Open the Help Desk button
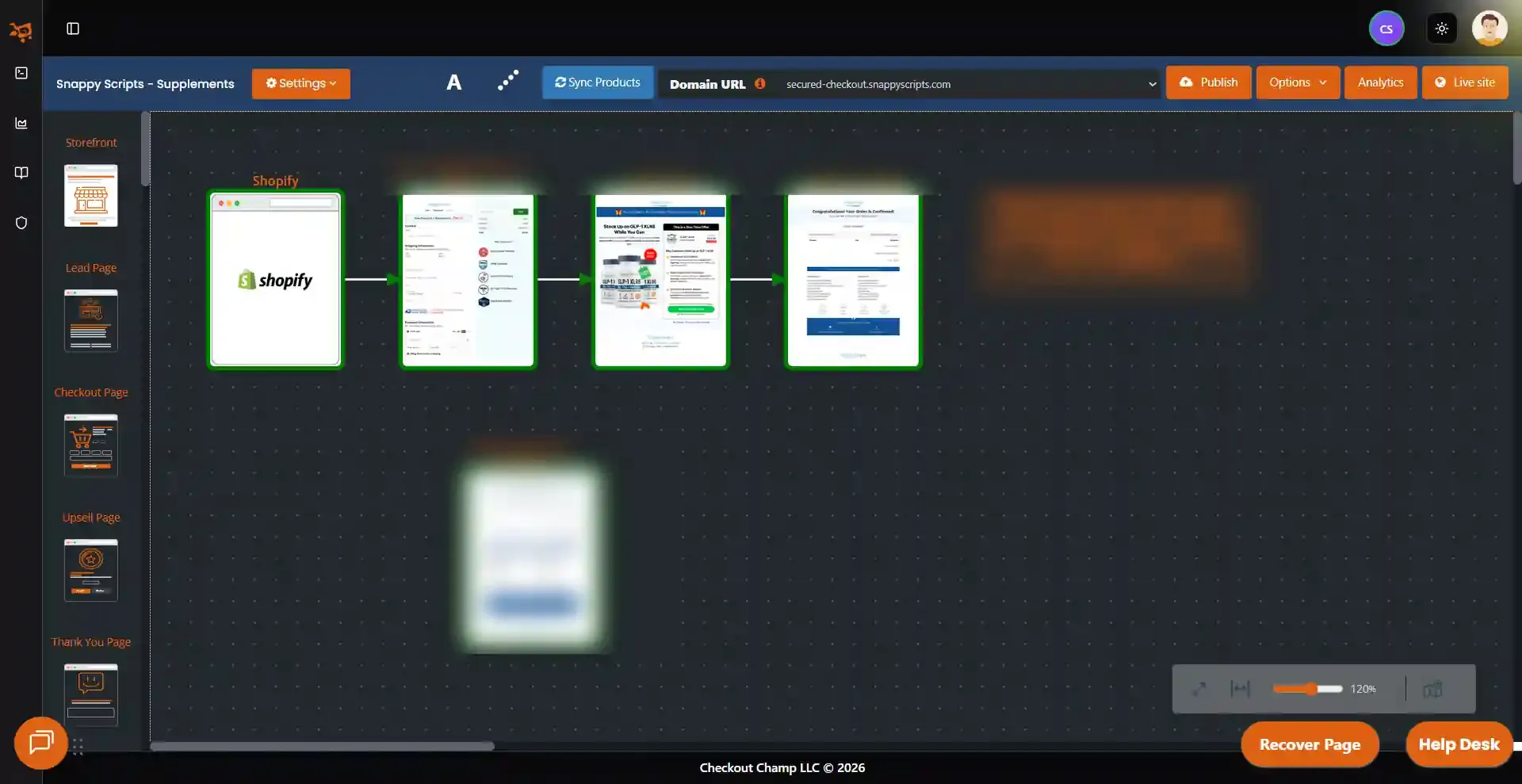Image resolution: width=1522 pixels, height=784 pixels. point(1459,744)
